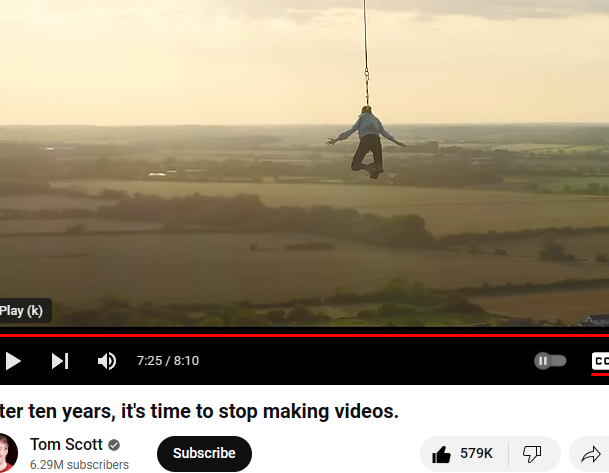
Task: Click the video frame to resume playback
Action: (304, 163)
